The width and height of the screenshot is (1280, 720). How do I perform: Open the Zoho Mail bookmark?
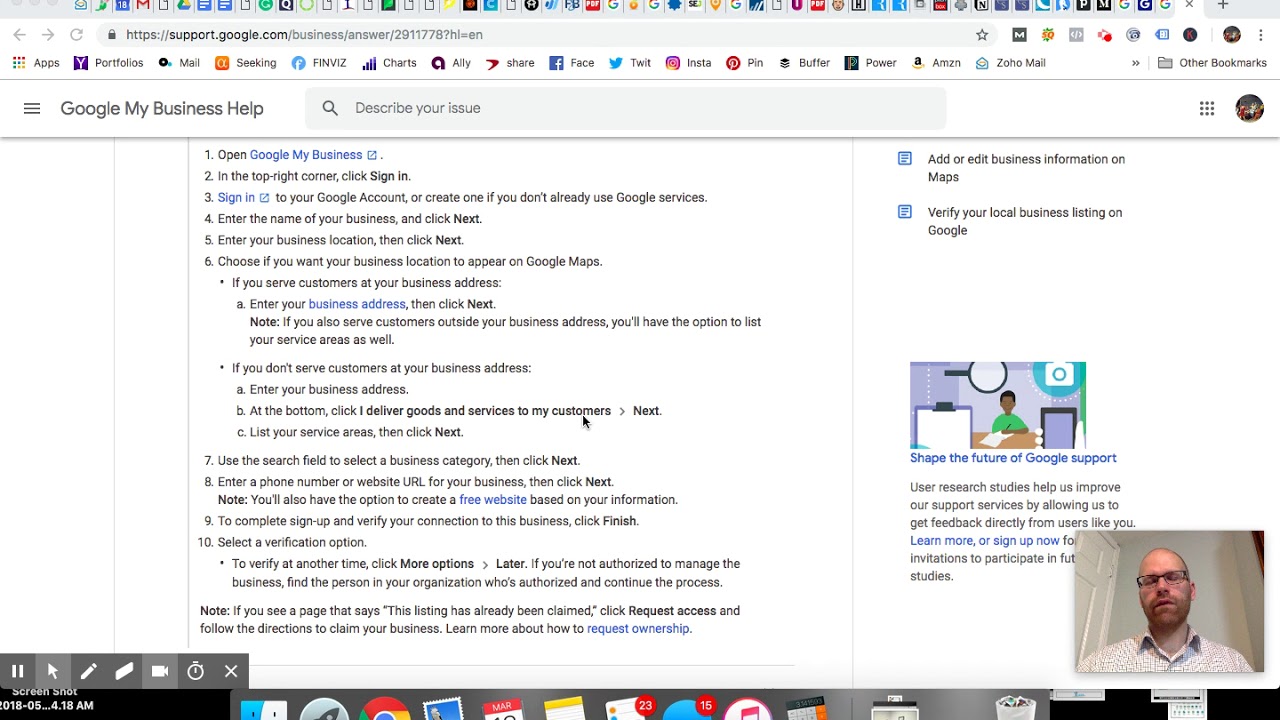coord(1010,63)
